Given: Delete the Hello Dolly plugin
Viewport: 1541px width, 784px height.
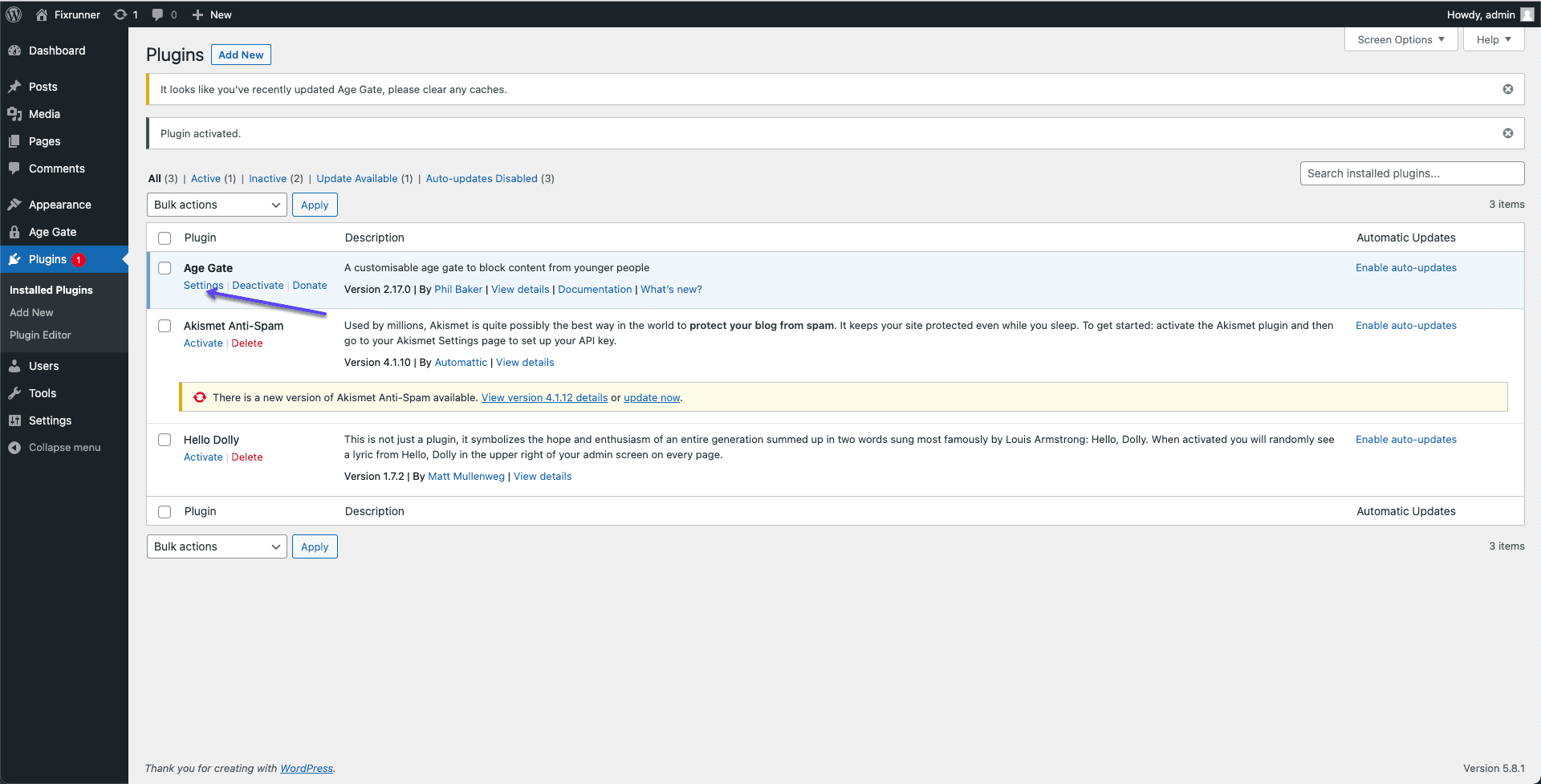Looking at the screenshot, I should pyautogui.click(x=247, y=457).
